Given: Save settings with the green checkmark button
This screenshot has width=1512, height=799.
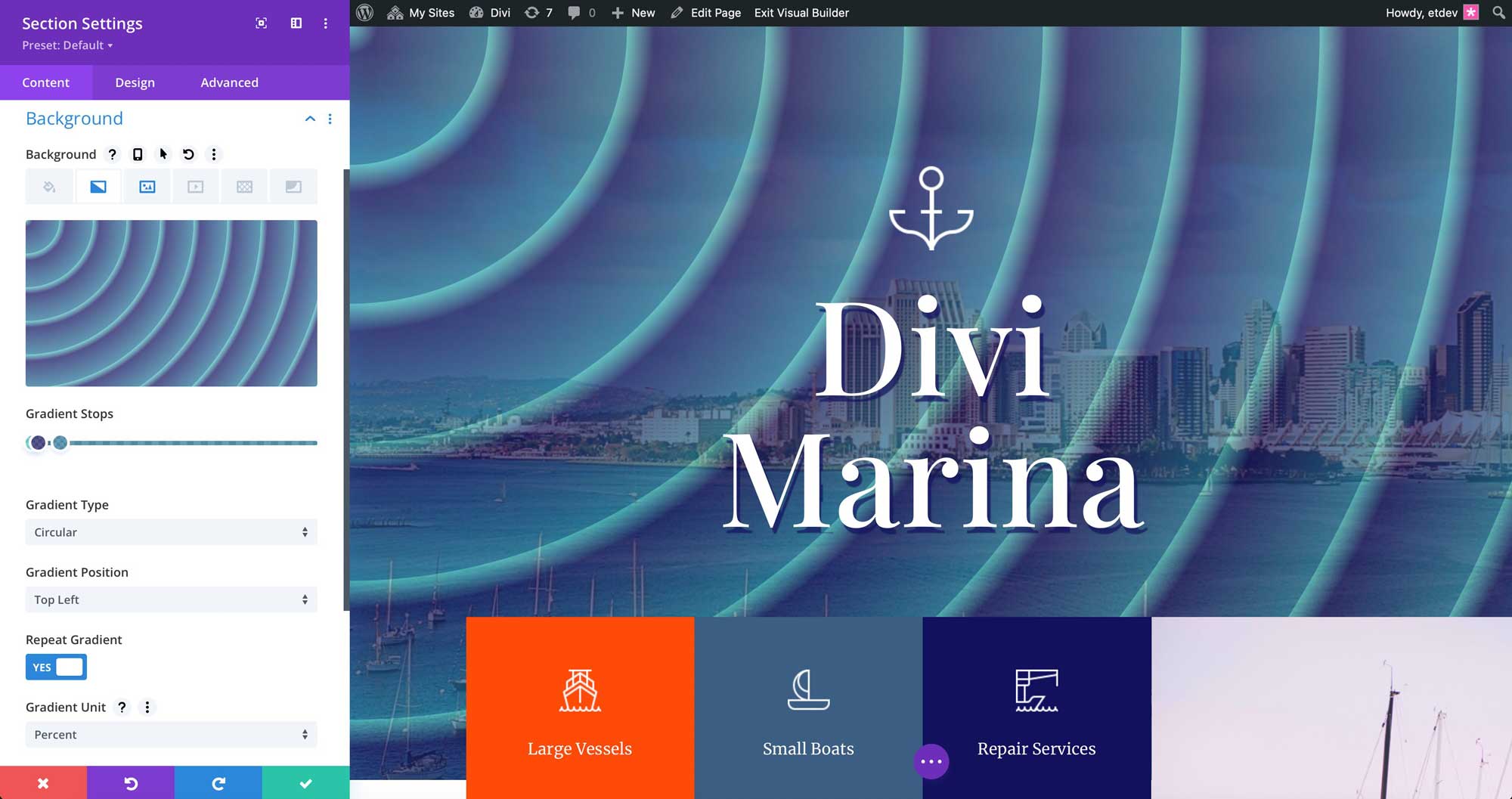Looking at the screenshot, I should click(305, 783).
